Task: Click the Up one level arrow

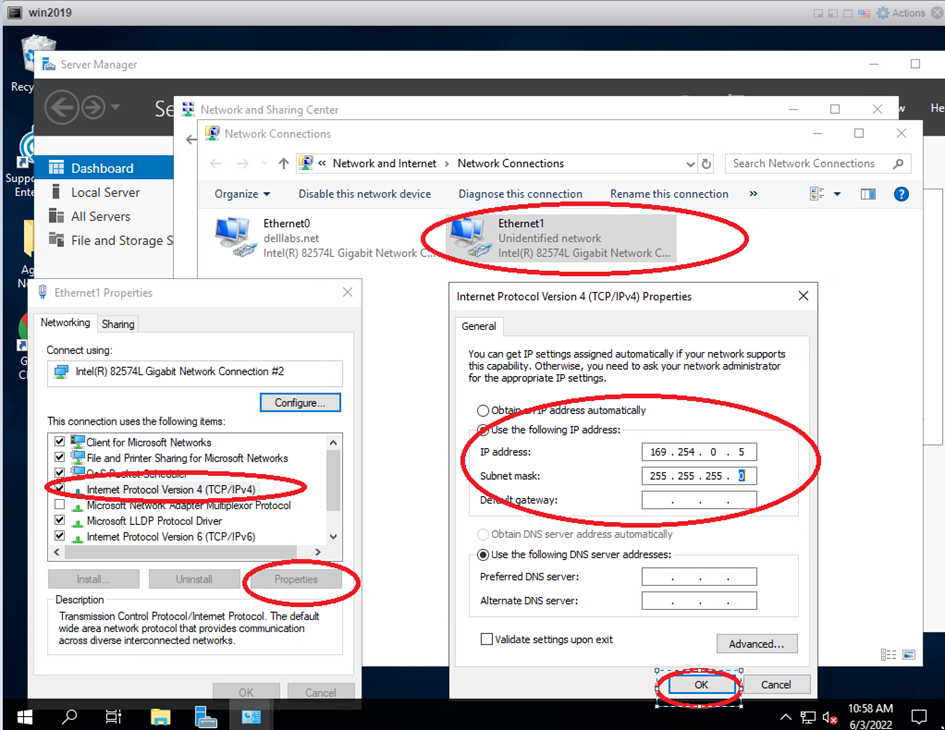Action: [284, 164]
